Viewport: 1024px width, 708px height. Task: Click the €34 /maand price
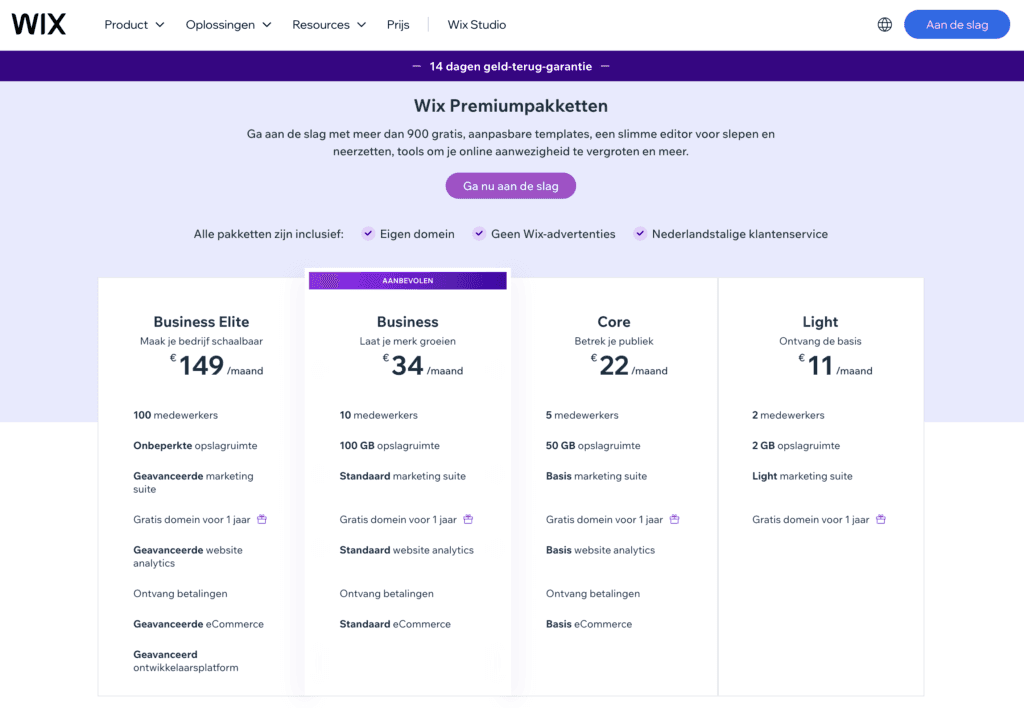tap(423, 366)
